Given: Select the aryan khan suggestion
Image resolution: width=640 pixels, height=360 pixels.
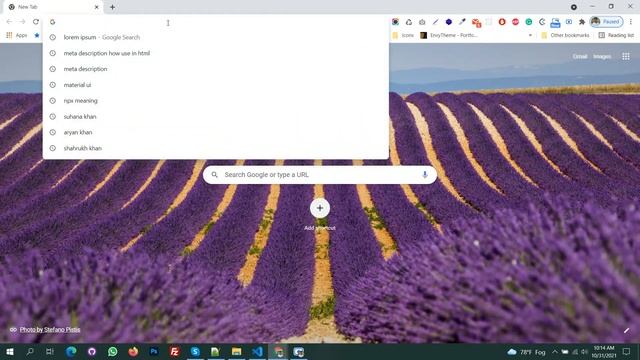Looking at the screenshot, I should coord(216,132).
